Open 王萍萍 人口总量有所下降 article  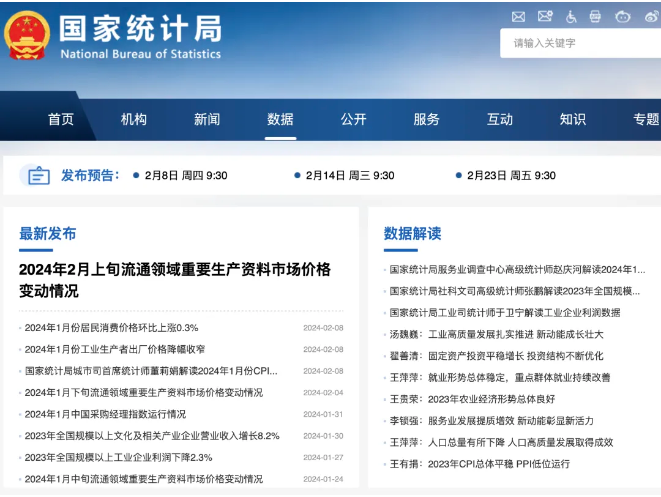(x=501, y=442)
